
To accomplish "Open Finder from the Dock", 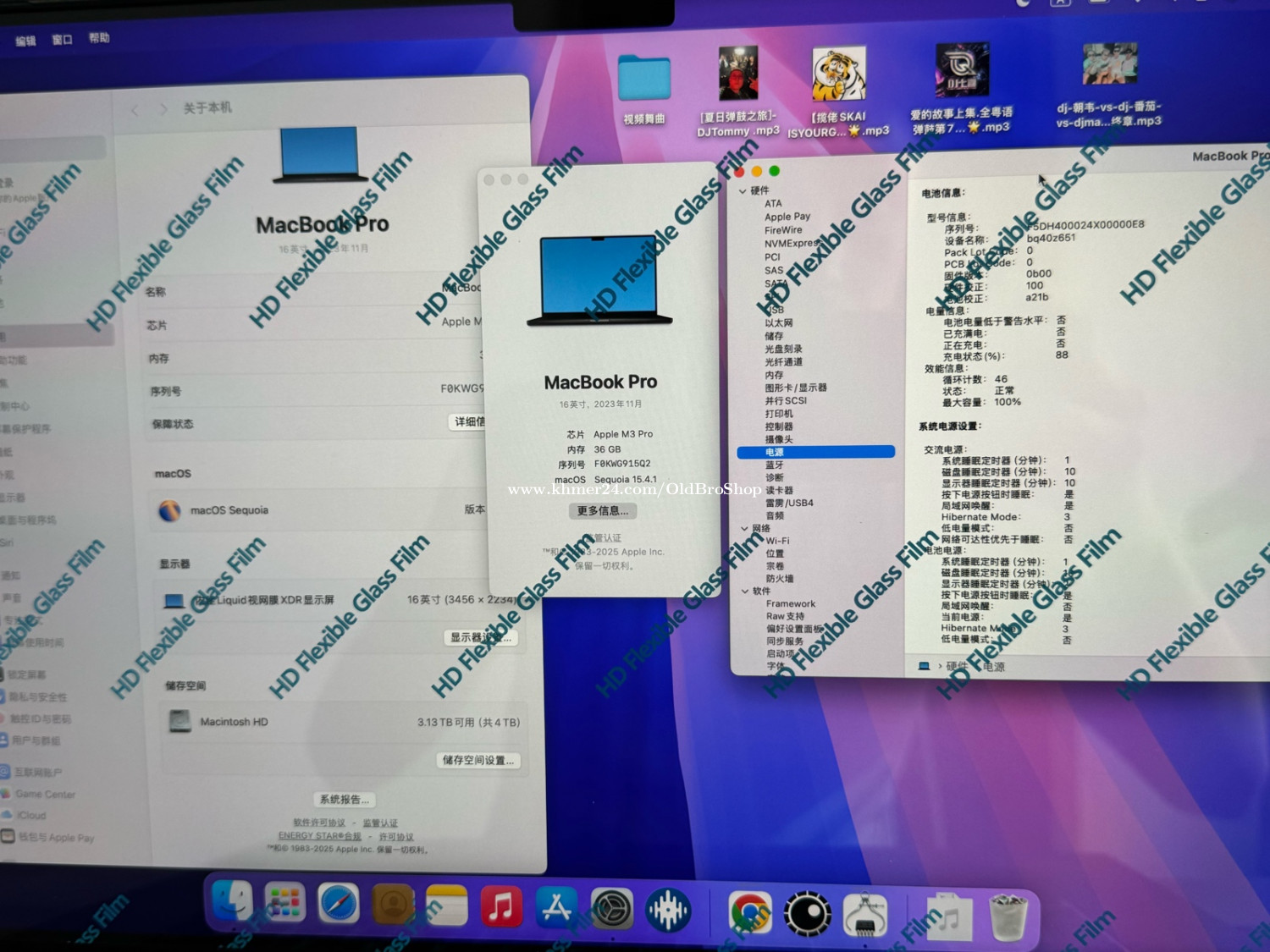I will click(231, 902).
